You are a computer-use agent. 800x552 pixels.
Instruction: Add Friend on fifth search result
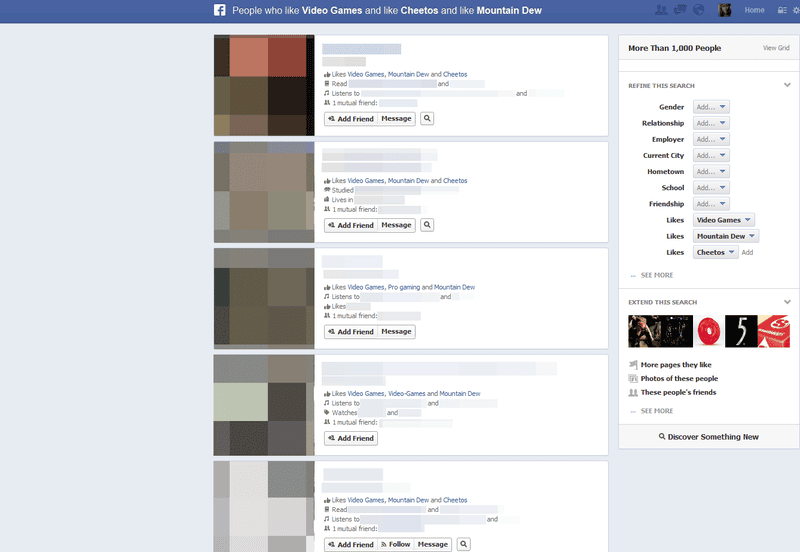point(351,544)
